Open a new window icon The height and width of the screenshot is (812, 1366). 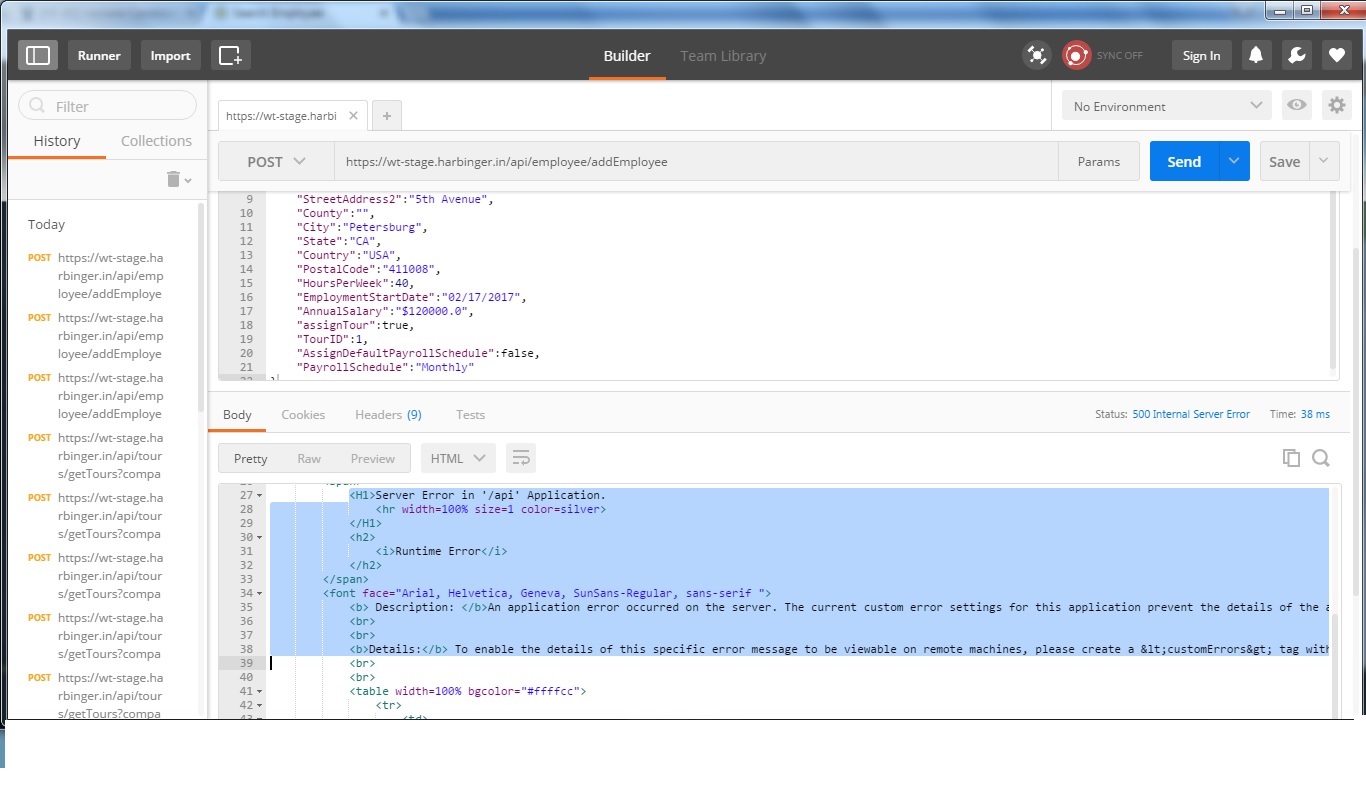(231, 55)
